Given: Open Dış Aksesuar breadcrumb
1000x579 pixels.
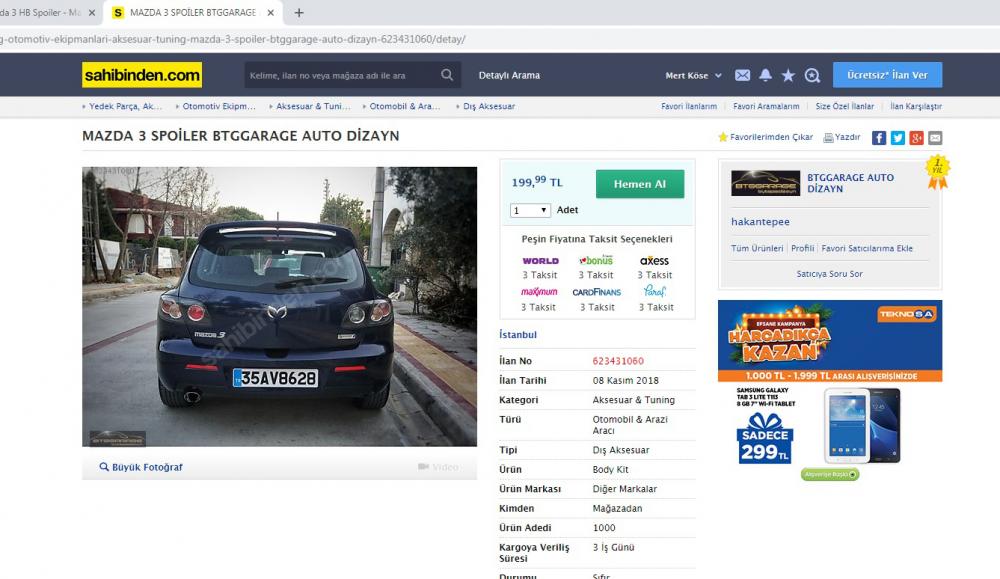Looking at the screenshot, I should coord(489,106).
